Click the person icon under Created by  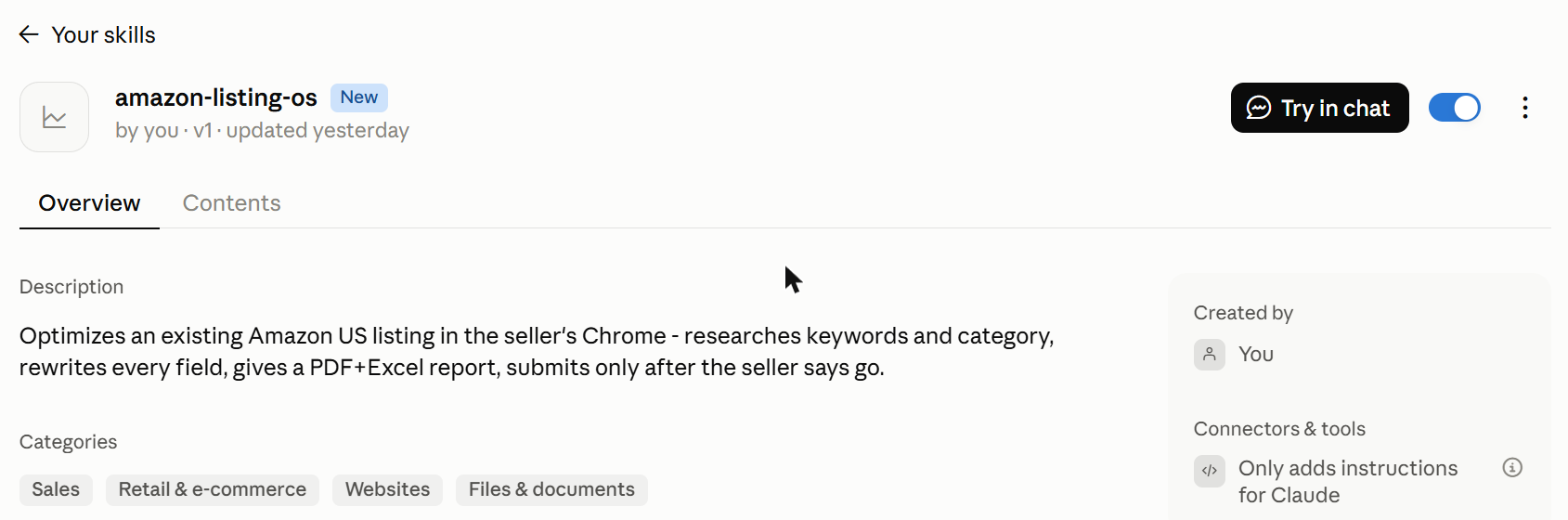(x=1209, y=354)
